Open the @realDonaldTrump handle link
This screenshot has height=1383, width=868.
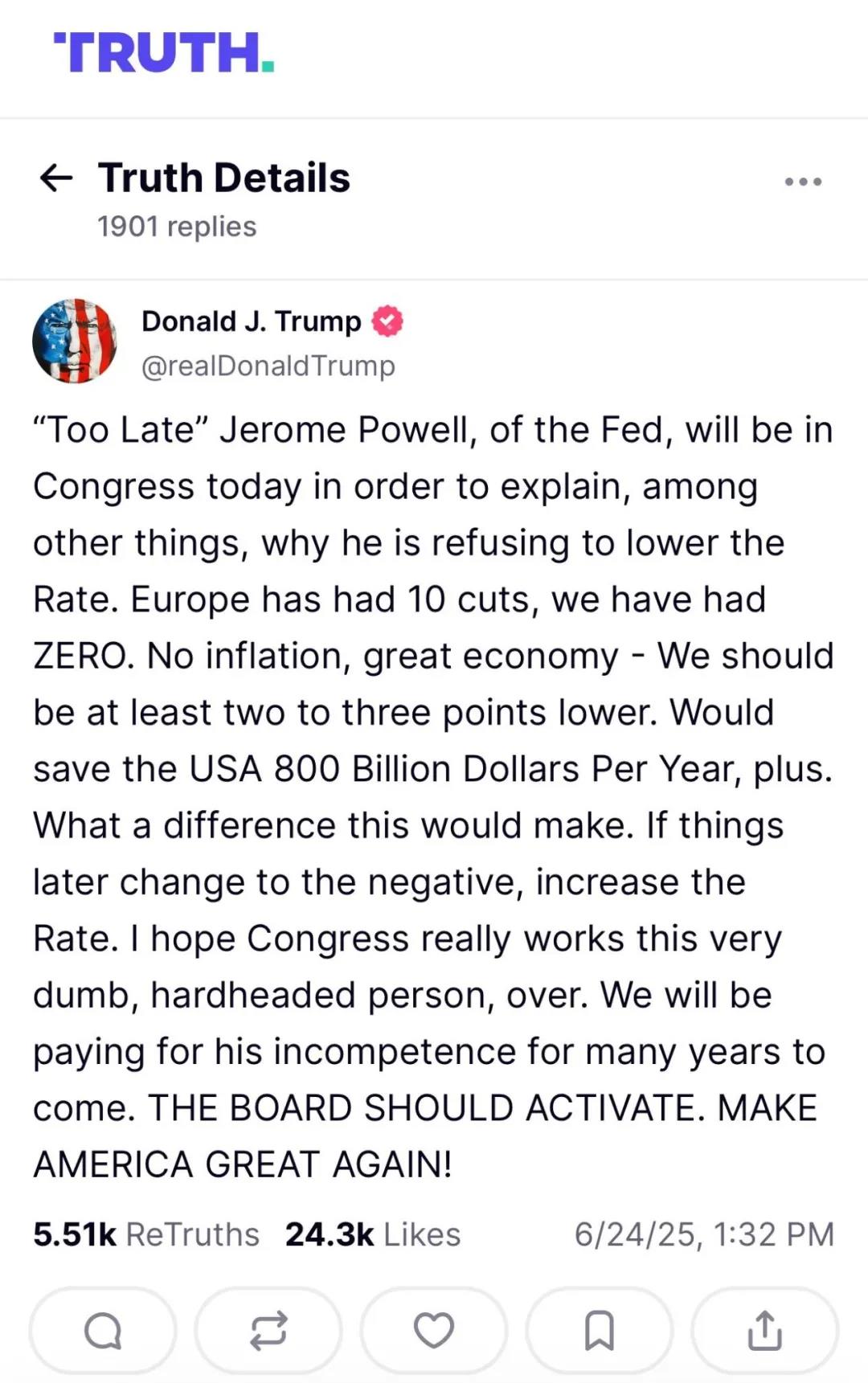coord(268,366)
